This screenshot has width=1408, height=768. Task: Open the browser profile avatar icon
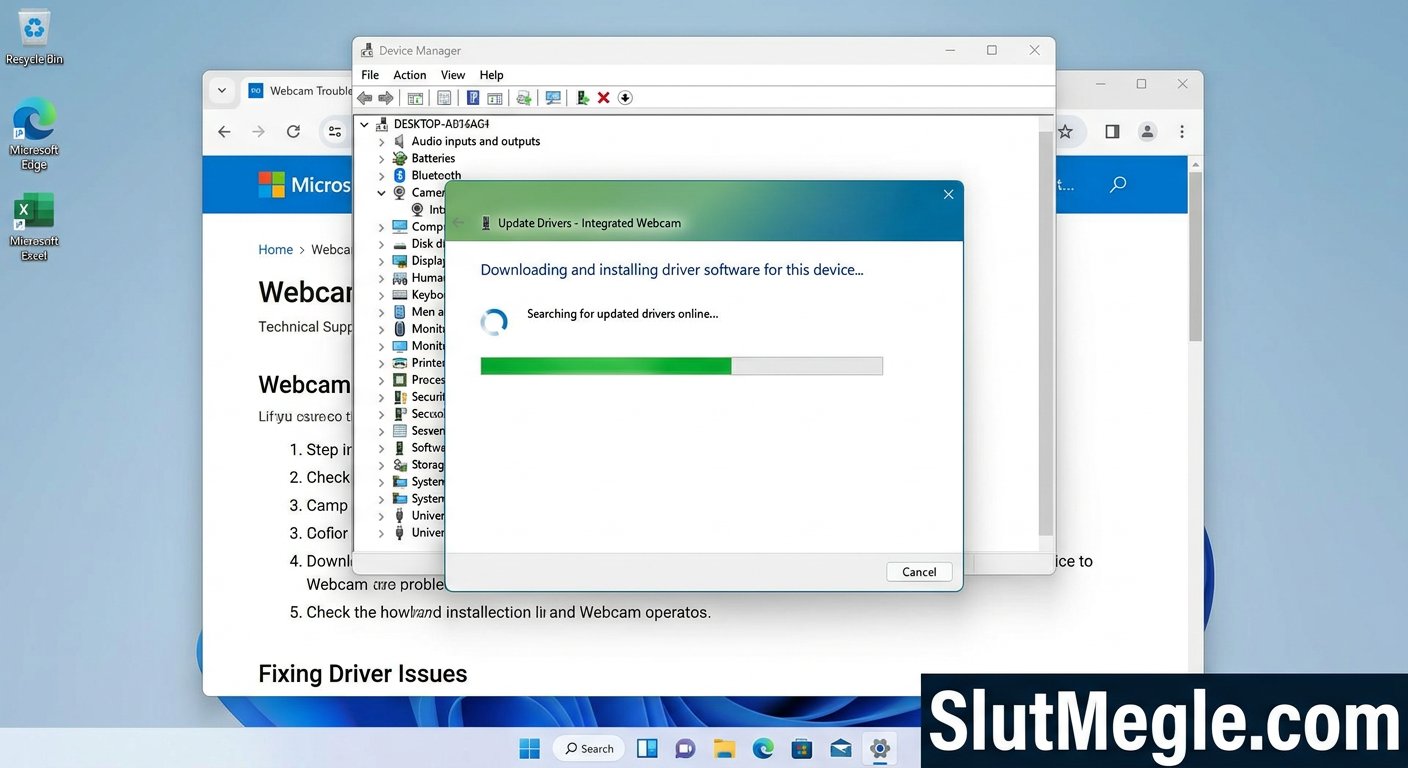(x=1147, y=132)
